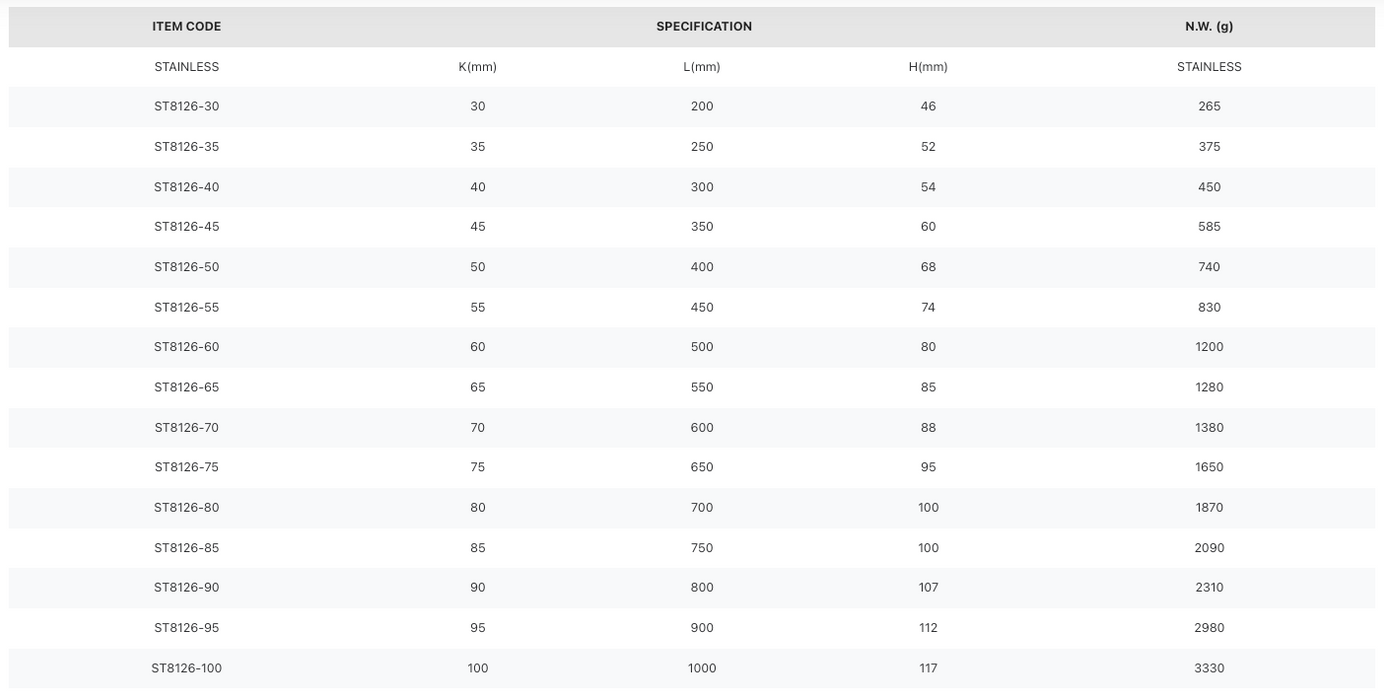Click net weight value 2090
The height and width of the screenshot is (700, 1384).
(1209, 548)
